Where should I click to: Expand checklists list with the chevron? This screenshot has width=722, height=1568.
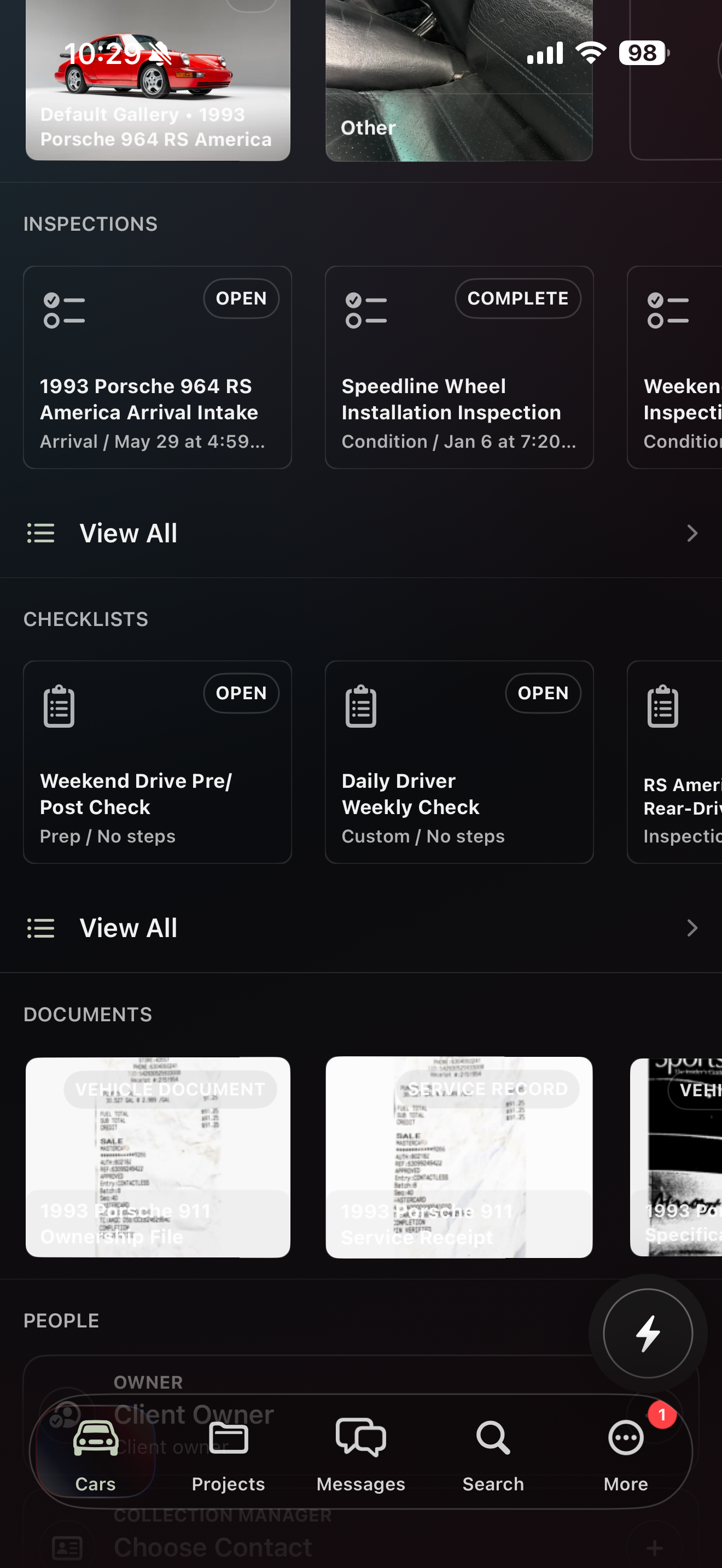click(692, 928)
